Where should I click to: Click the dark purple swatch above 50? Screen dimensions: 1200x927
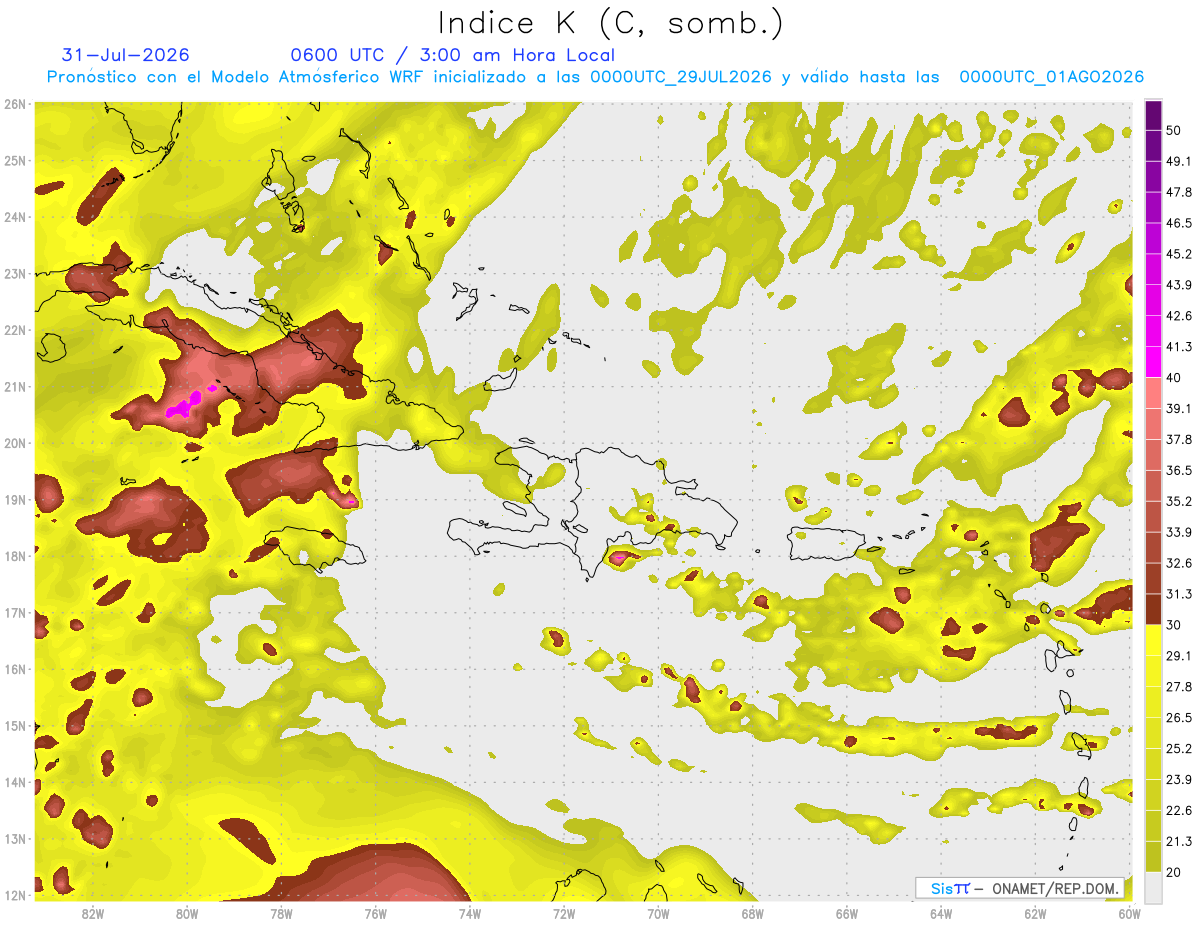pyautogui.click(x=1153, y=115)
